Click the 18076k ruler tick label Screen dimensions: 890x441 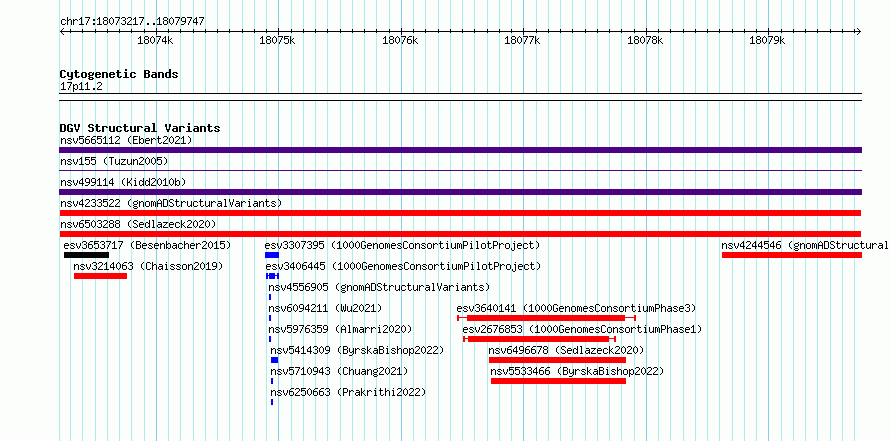(400, 40)
